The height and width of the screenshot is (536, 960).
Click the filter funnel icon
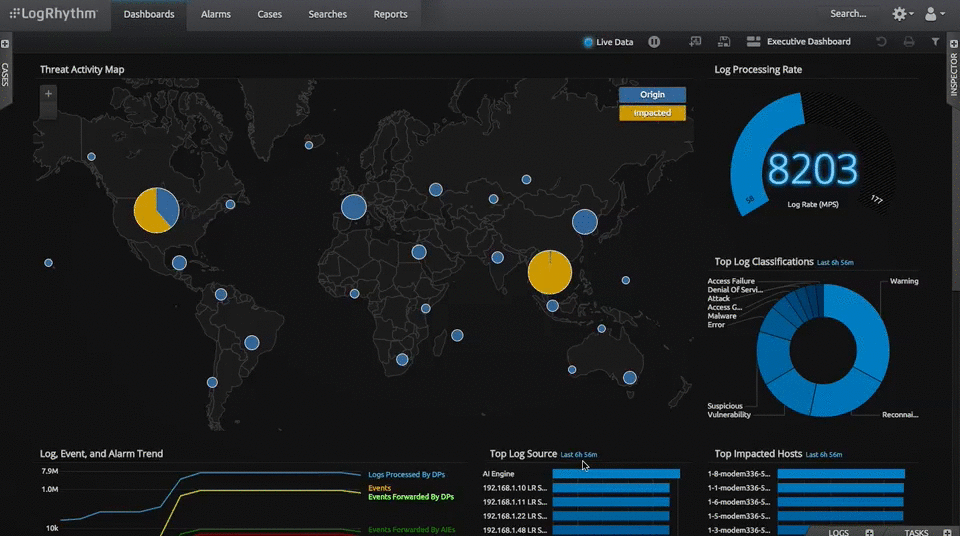(935, 42)
